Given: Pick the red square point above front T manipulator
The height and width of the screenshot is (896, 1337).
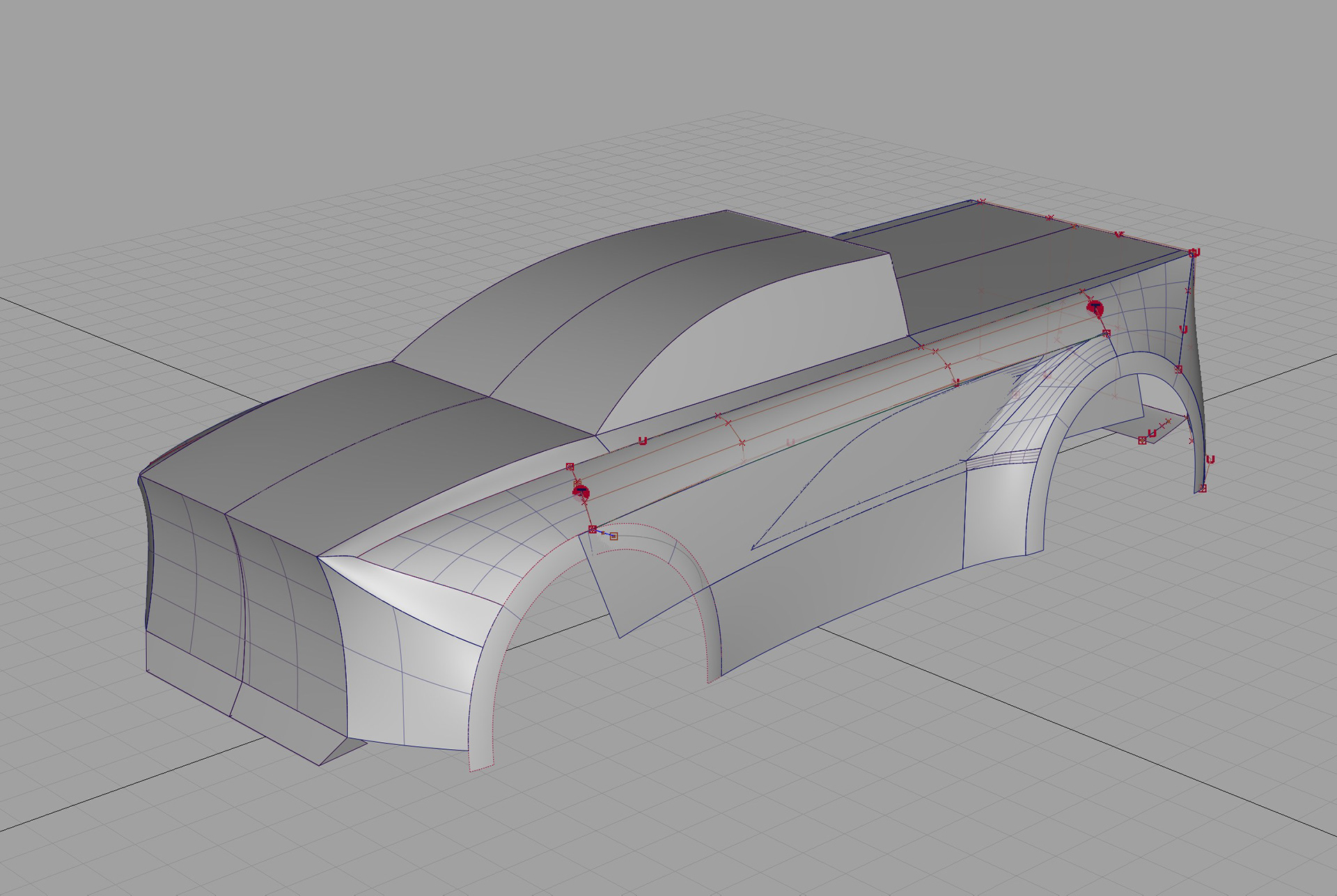Looking at the screenshot, I should point(570,467).
